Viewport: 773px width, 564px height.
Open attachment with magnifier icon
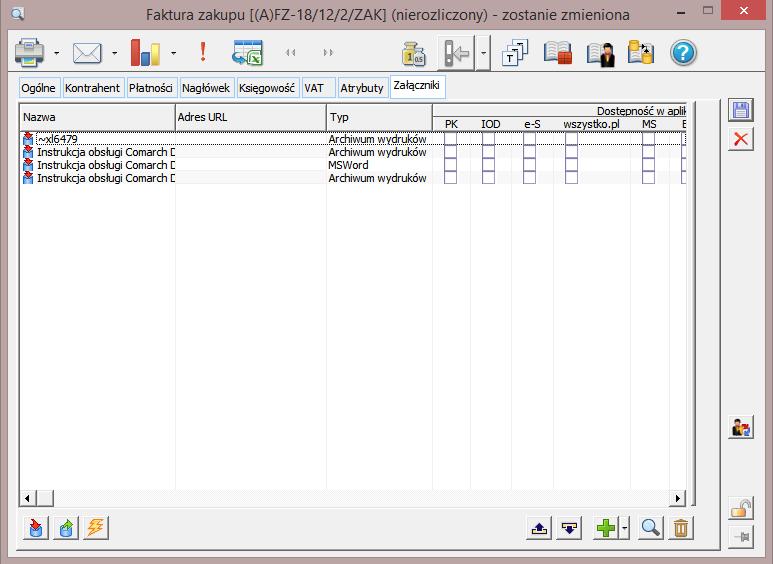point(650,528)
